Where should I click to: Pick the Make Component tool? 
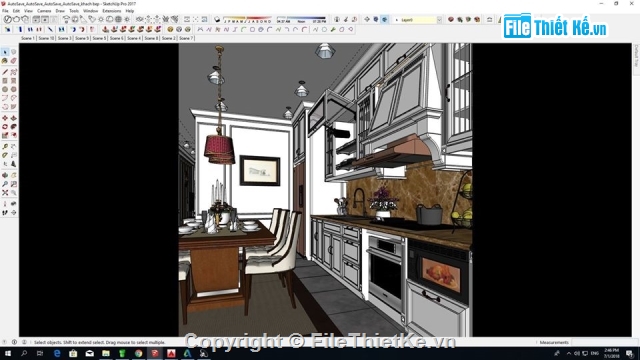13,52
